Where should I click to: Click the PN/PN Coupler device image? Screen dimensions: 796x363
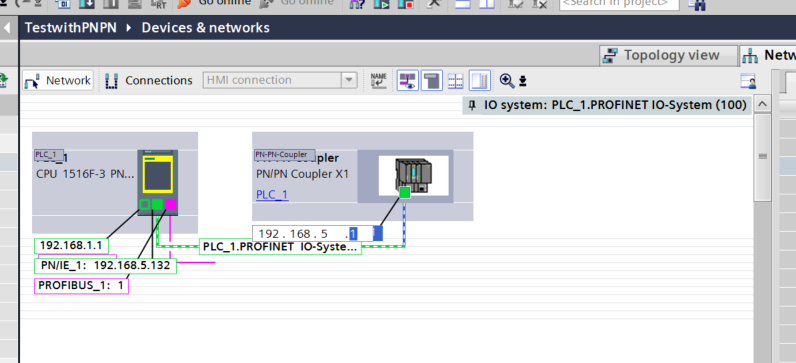click(413, 175)
